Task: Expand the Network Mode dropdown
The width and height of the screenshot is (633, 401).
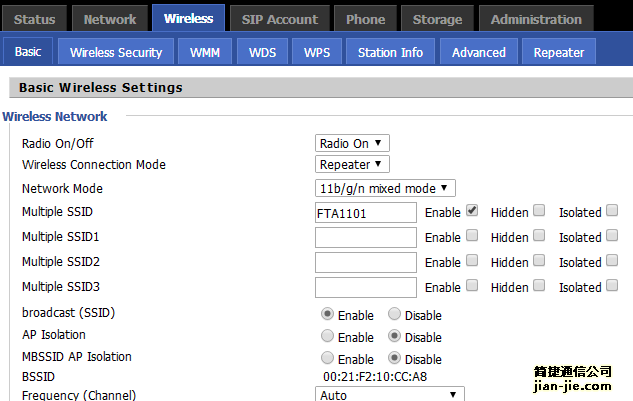Action: (x=385, y=188)
